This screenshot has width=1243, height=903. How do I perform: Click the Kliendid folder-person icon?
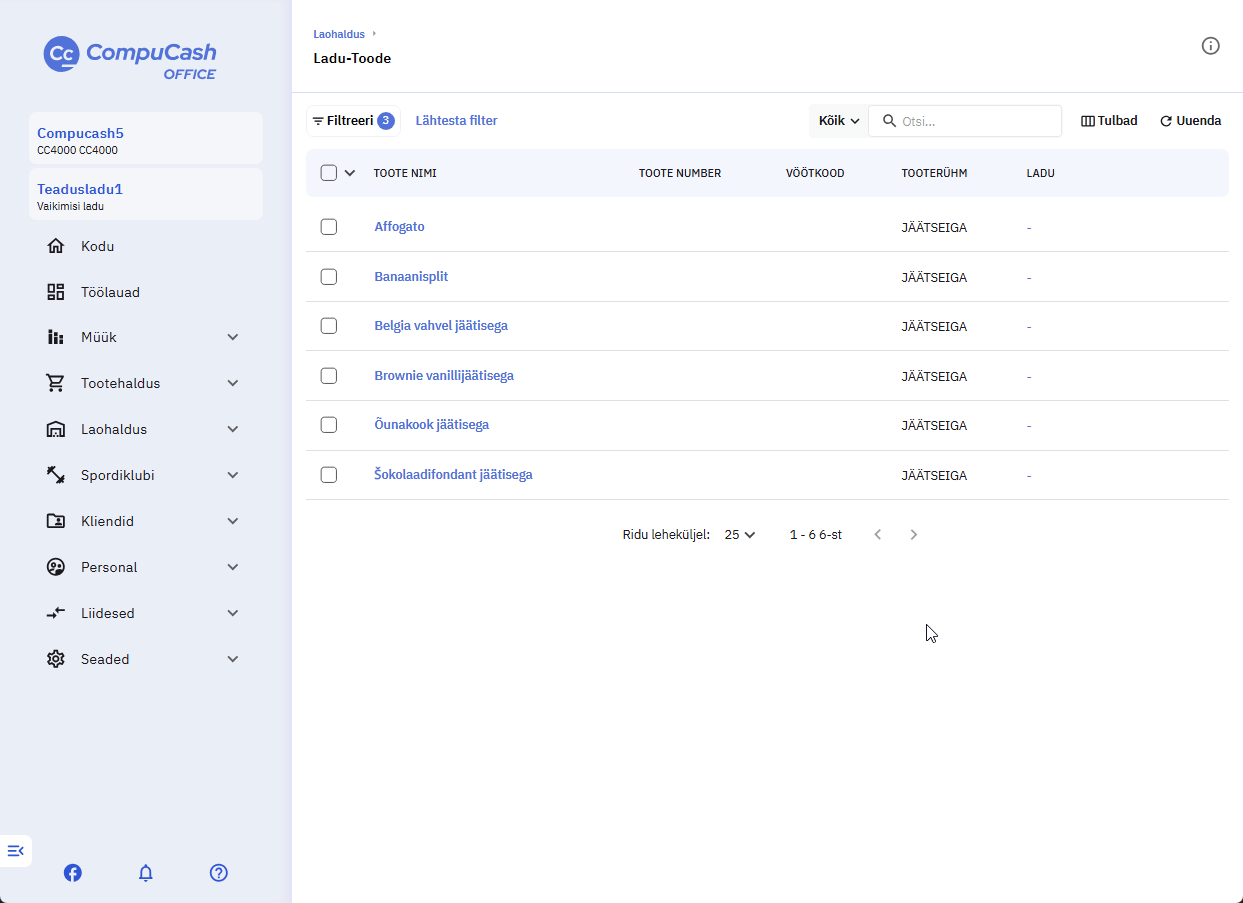[56, 521]
